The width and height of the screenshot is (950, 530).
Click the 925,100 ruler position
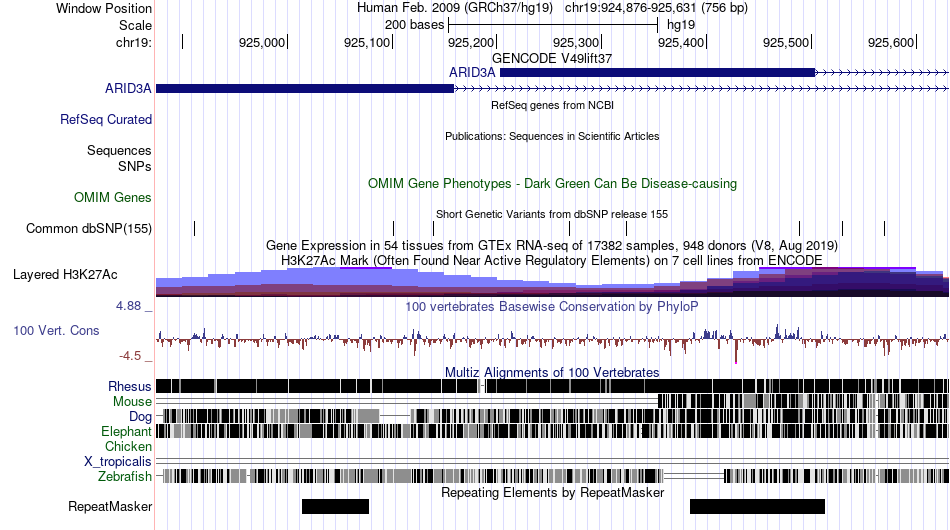(367, 42)
